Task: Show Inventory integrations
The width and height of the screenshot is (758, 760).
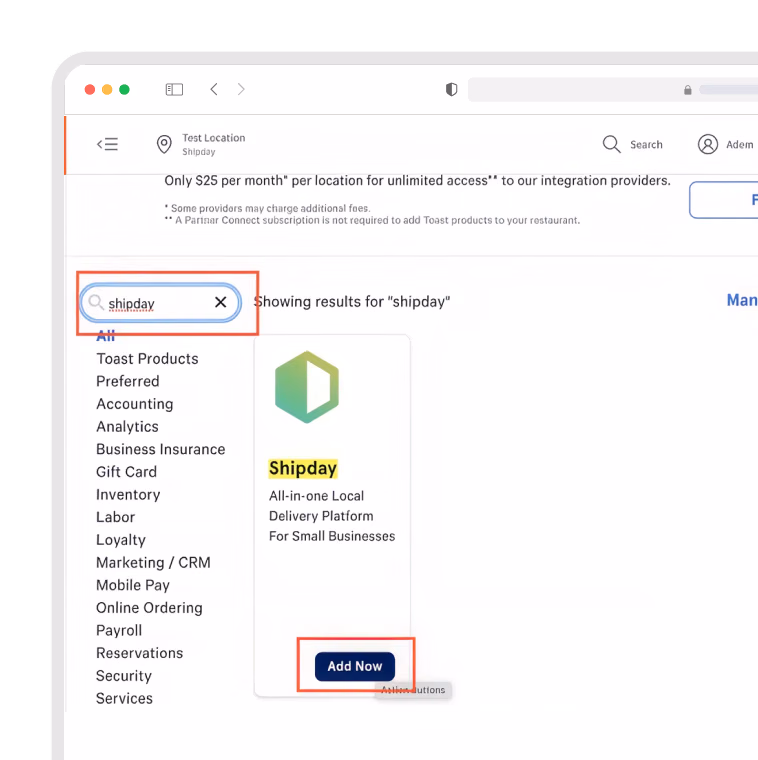Action: click(x=128, y=495)
